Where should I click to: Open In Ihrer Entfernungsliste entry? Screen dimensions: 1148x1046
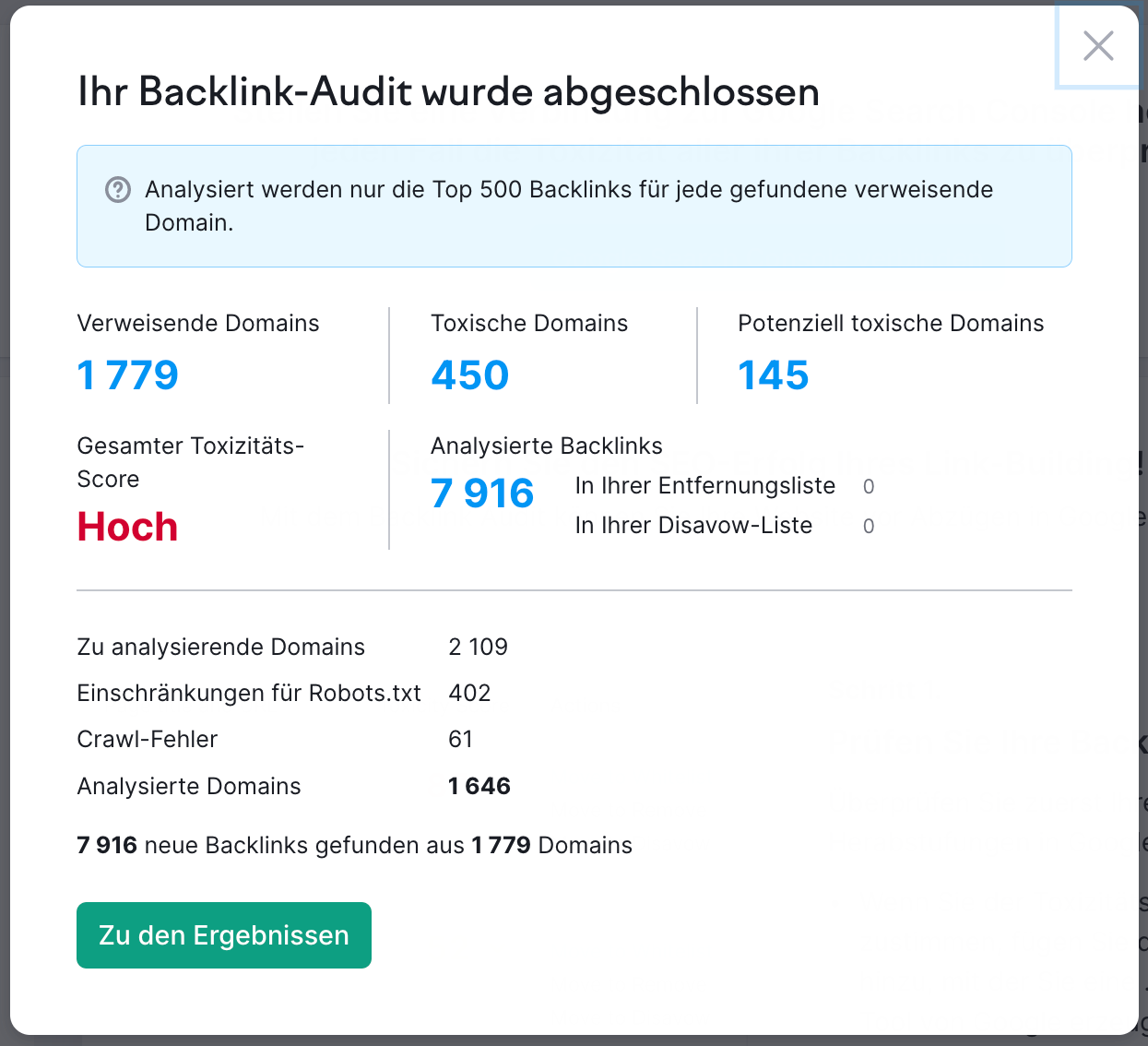[704, 485]
